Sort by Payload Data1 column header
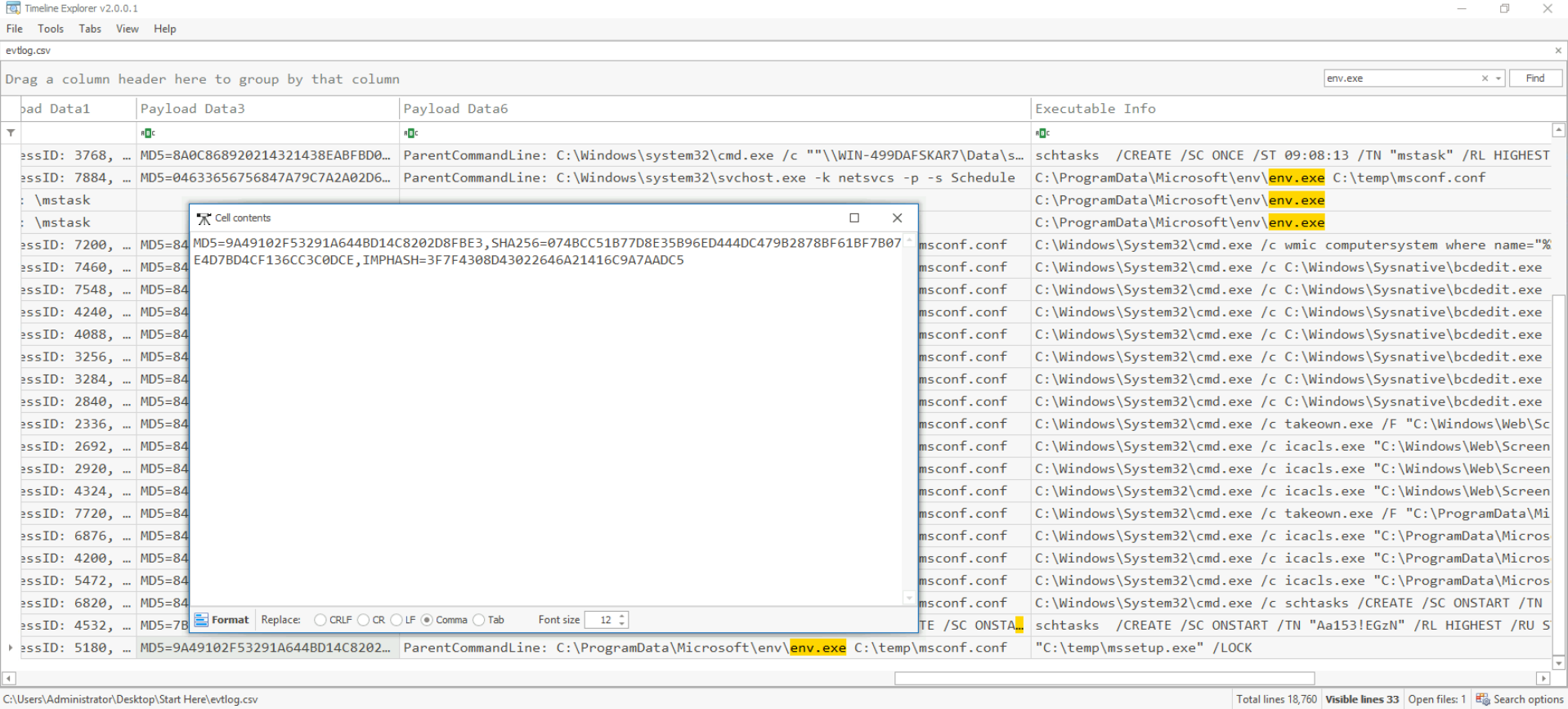 (78, 109)
